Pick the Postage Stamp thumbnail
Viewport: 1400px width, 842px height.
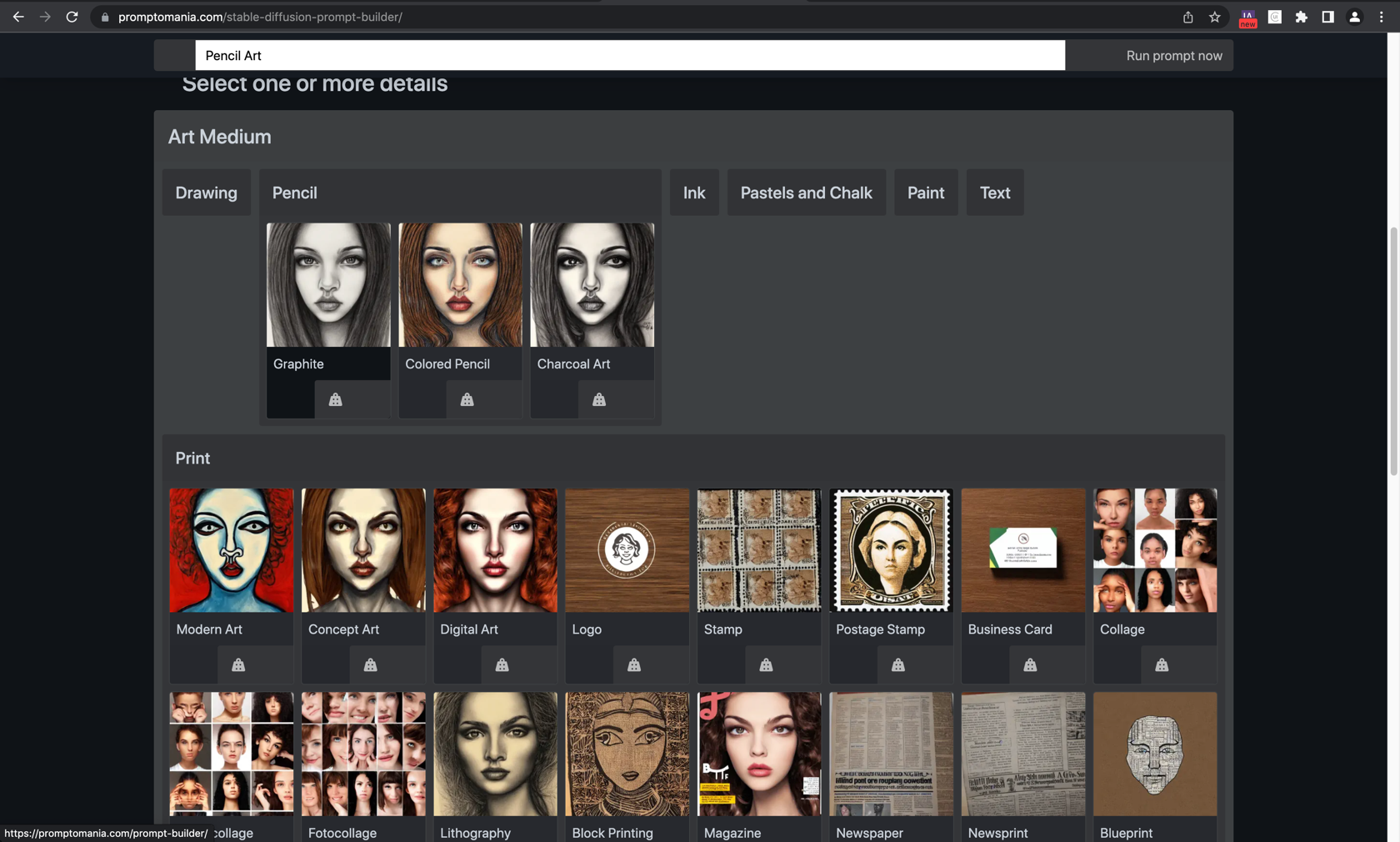coord(891,550)
